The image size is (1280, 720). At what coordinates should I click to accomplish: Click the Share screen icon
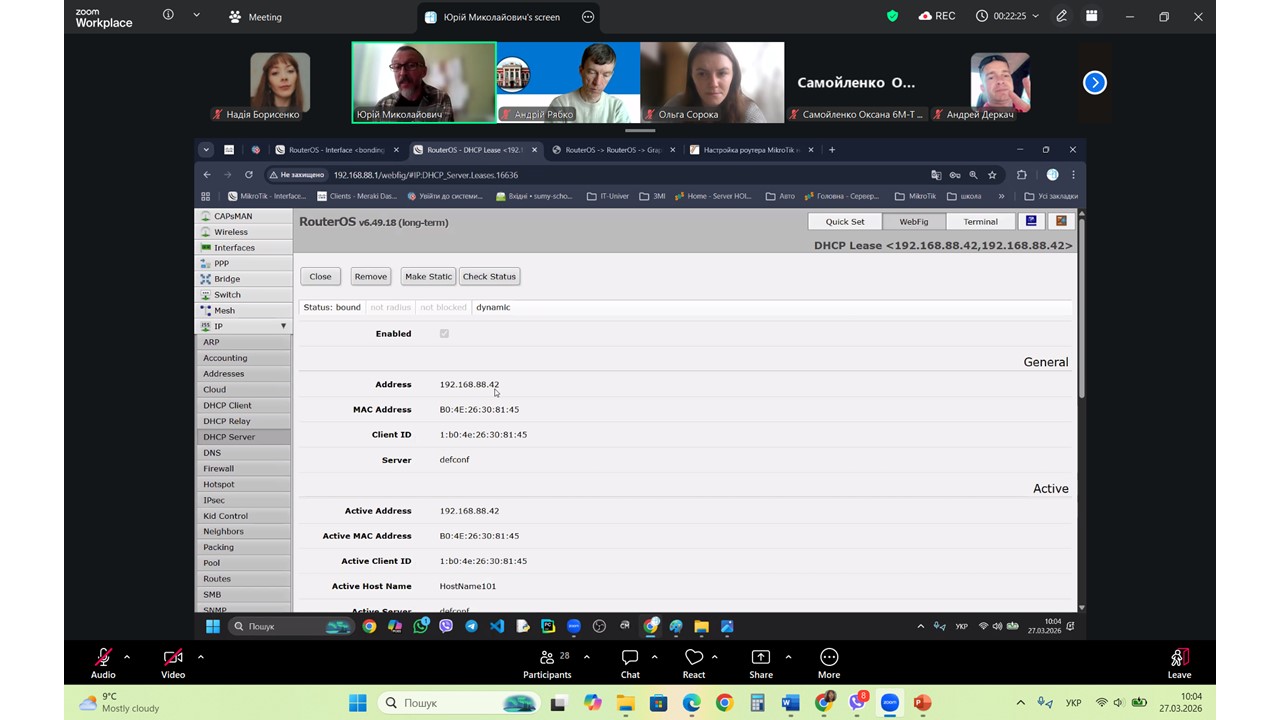point(760,658)
